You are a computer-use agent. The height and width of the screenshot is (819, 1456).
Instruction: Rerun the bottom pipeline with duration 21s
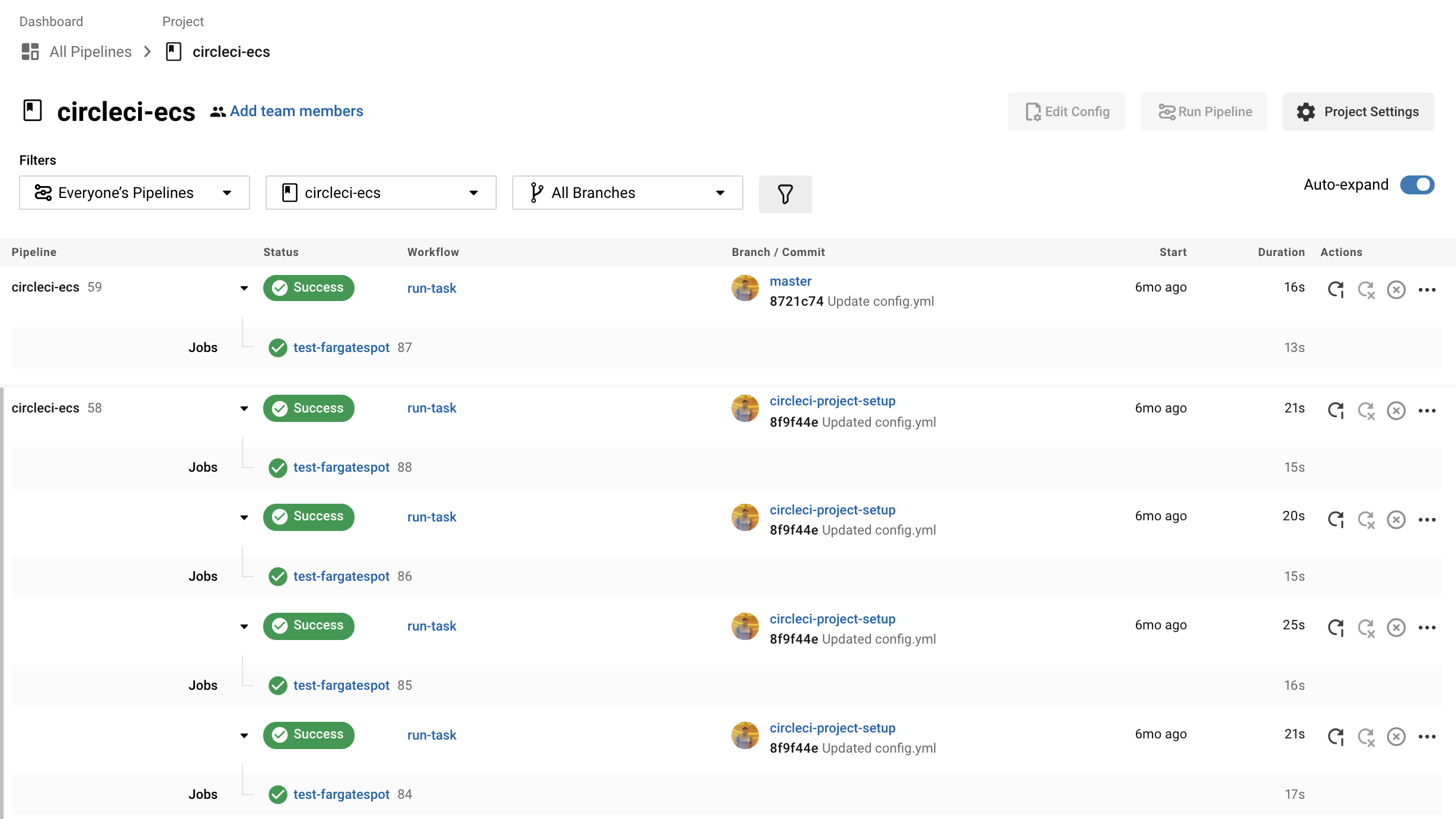pos(1336,737)
